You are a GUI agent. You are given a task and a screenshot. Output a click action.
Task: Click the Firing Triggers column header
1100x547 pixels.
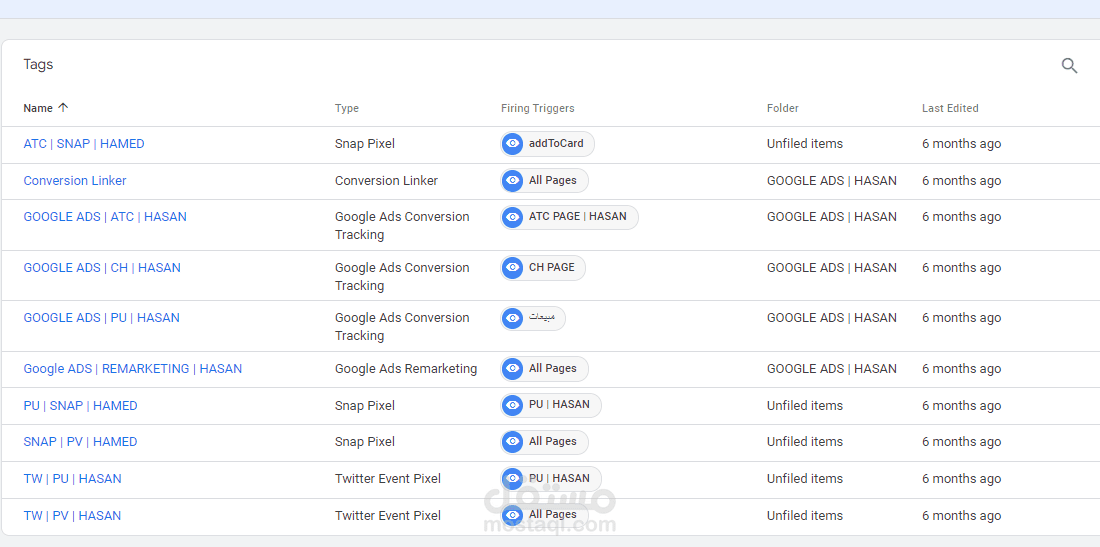point(537,108)
